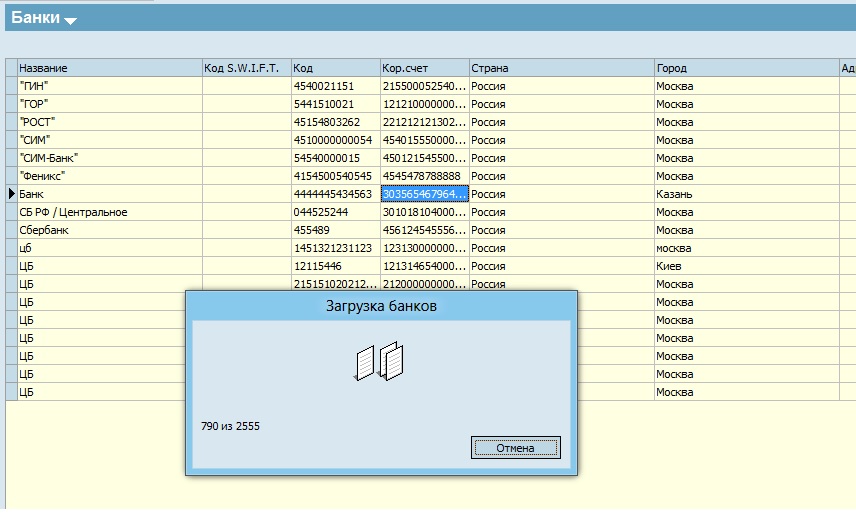Select the Банк name cell

tap(110, 194)
